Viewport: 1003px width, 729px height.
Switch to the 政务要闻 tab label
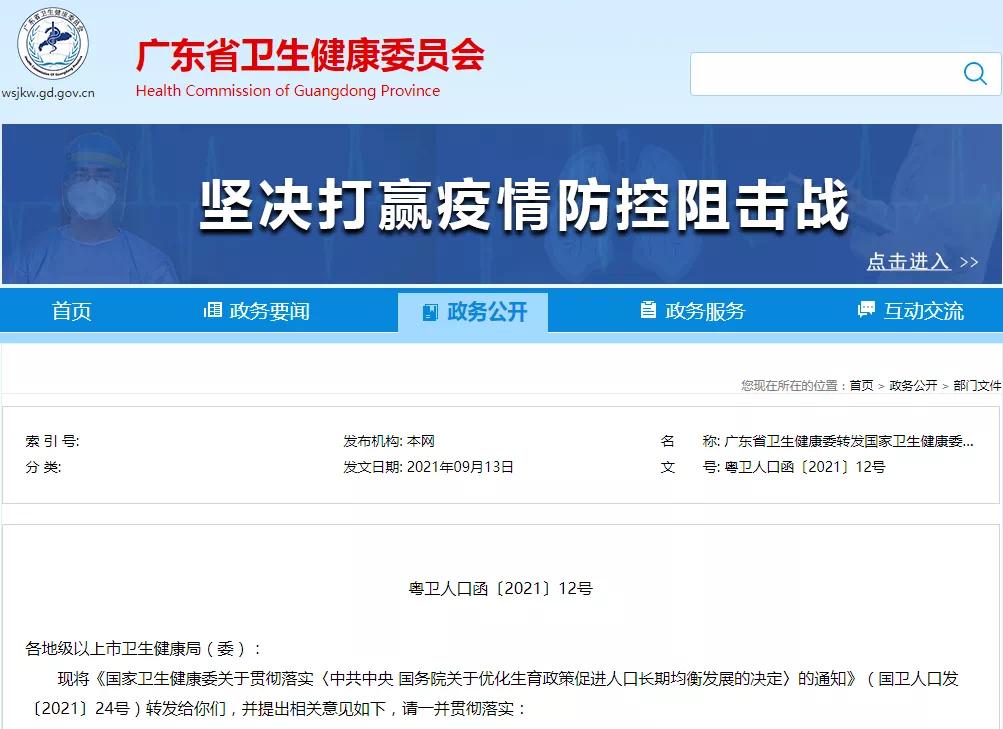tap(269, 311)
